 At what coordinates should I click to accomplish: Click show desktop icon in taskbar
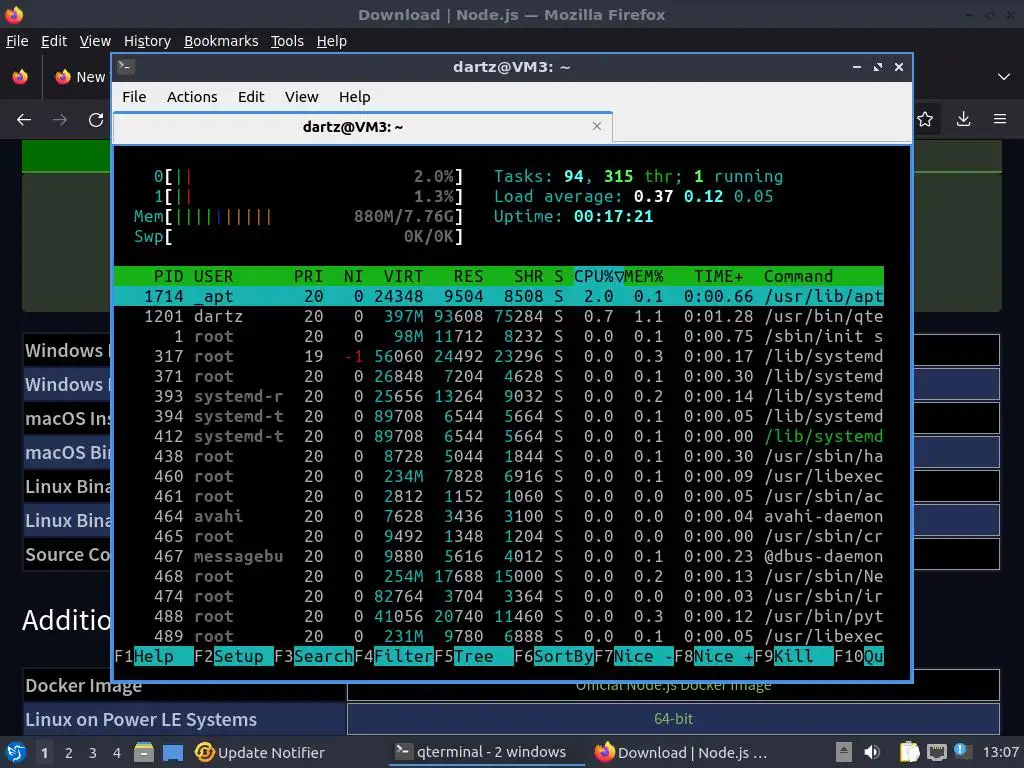pyautogui.click(x=172, y=753)
